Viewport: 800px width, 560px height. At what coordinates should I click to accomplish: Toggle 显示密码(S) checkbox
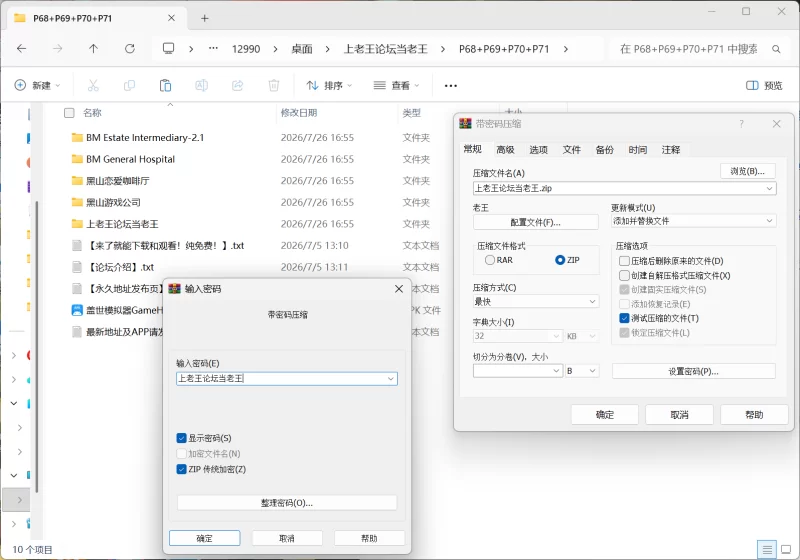click(181, 438)
